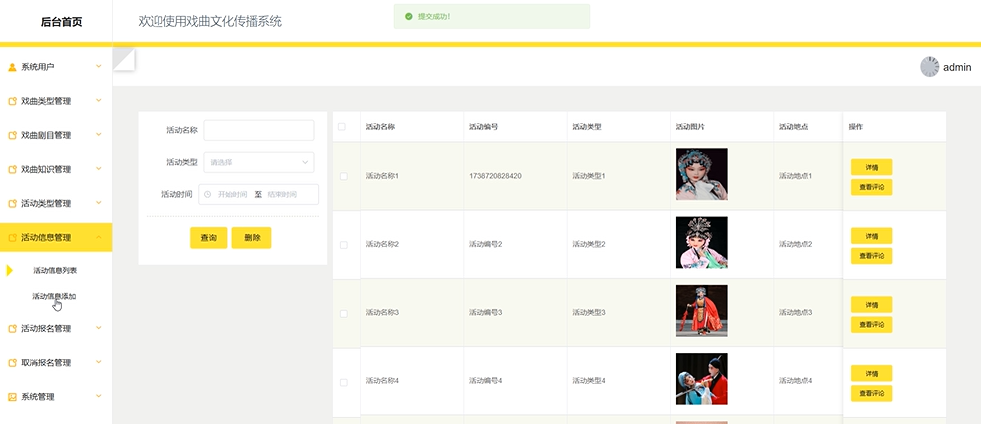Check the box for 活动名称1 row

(343, 176)
